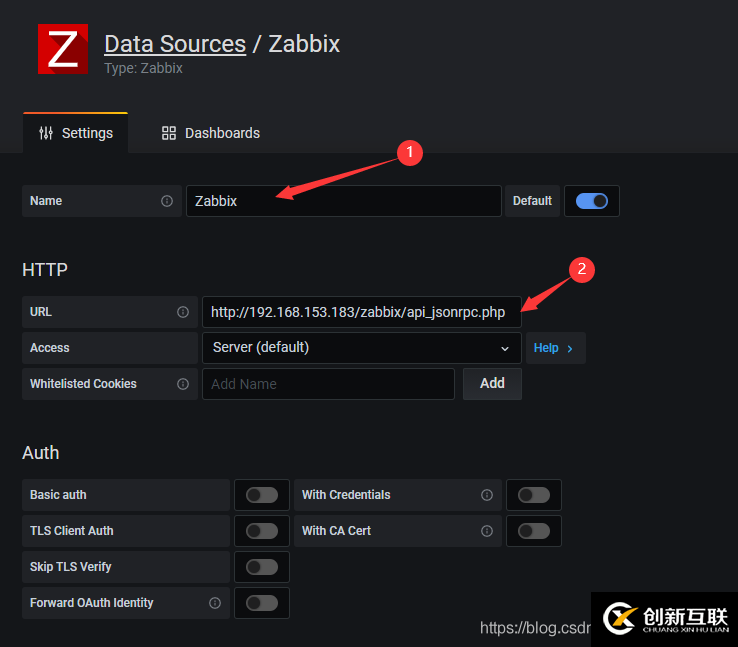Viewport: 738px width, 647px height.
Task: Click the Forward OAuth Identity info icon
Action: [215, 603]
